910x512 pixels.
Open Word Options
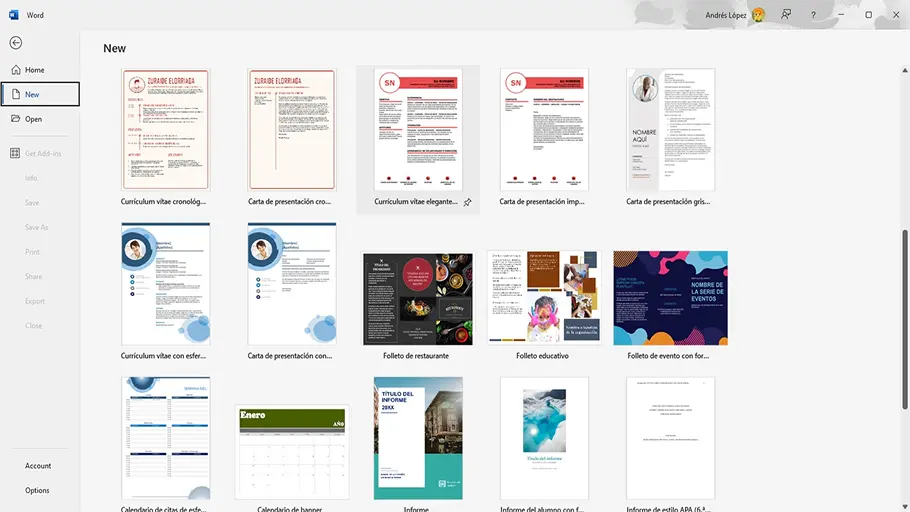(37, 490)
